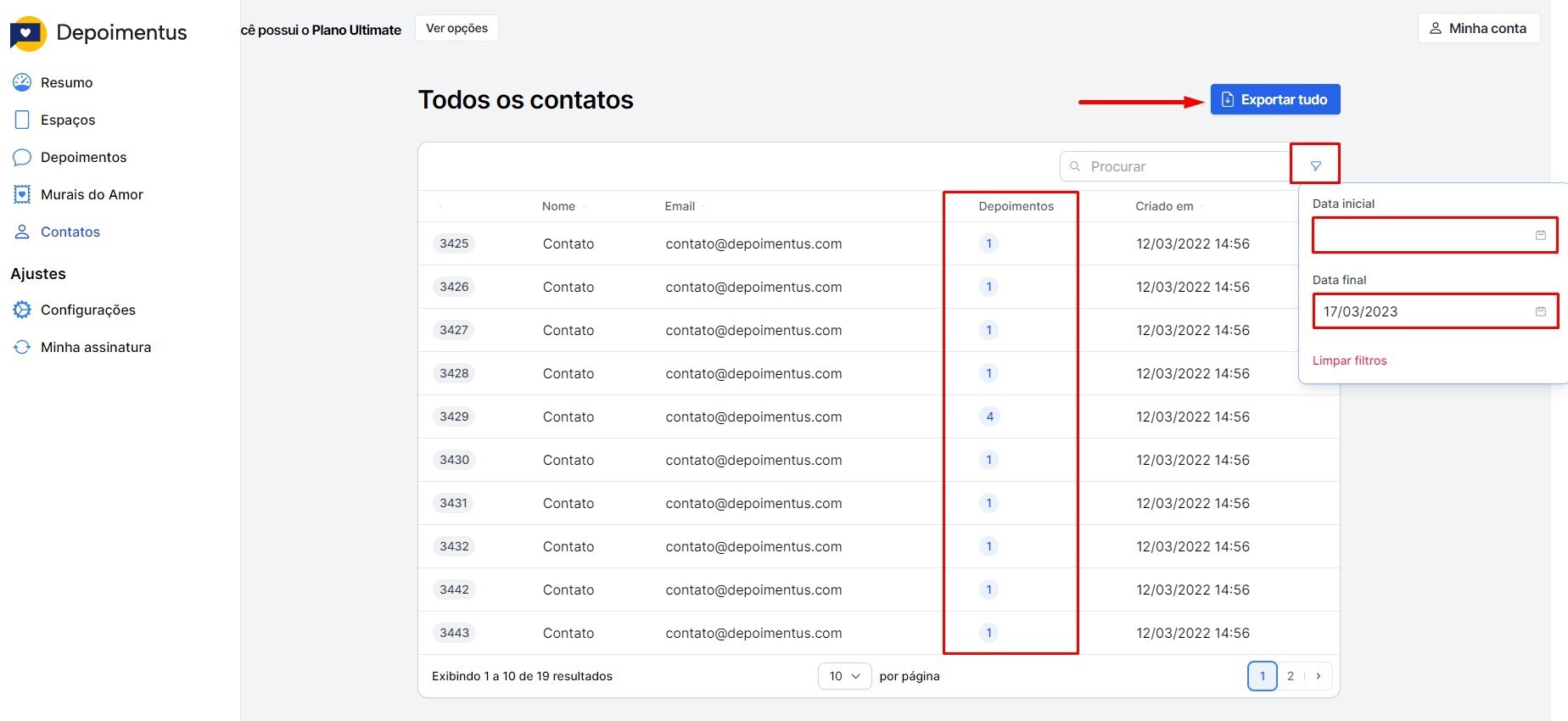Go to Depoimentos in sidebar menu
Image resolution: width=1568 pixels, height=721 pixels.
click(83, 157)
